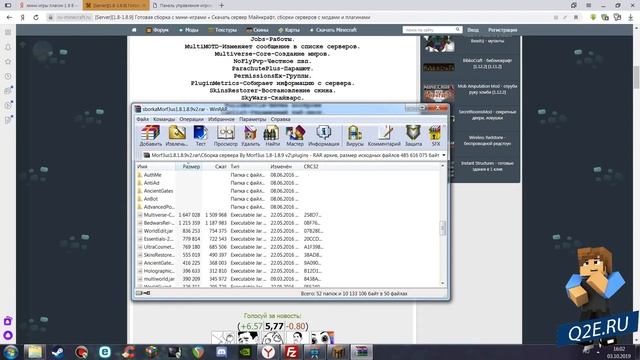Open File Explorer taskbar icon

pyautogui.click(x=35, y=352)
